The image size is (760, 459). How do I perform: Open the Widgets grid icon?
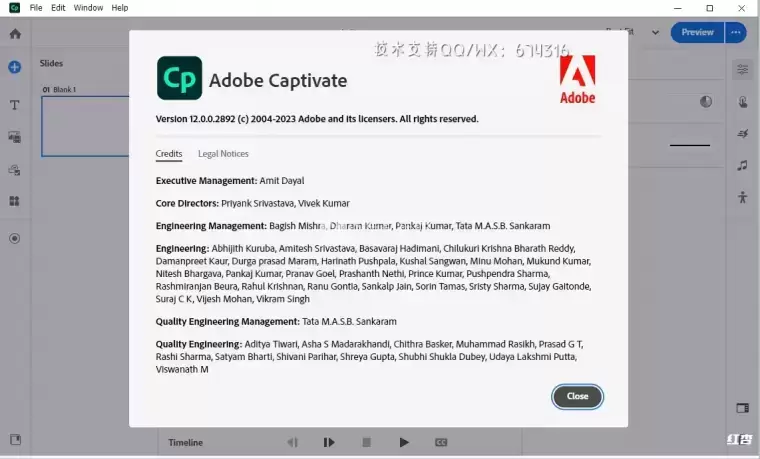click(x=15, y=201)
